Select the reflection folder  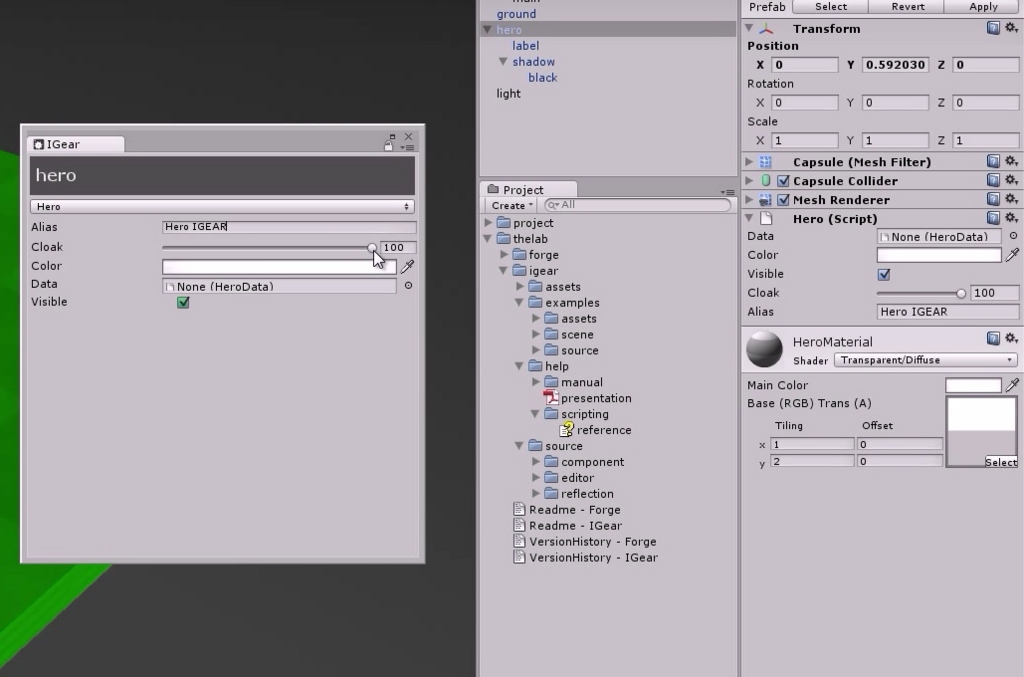579,494
